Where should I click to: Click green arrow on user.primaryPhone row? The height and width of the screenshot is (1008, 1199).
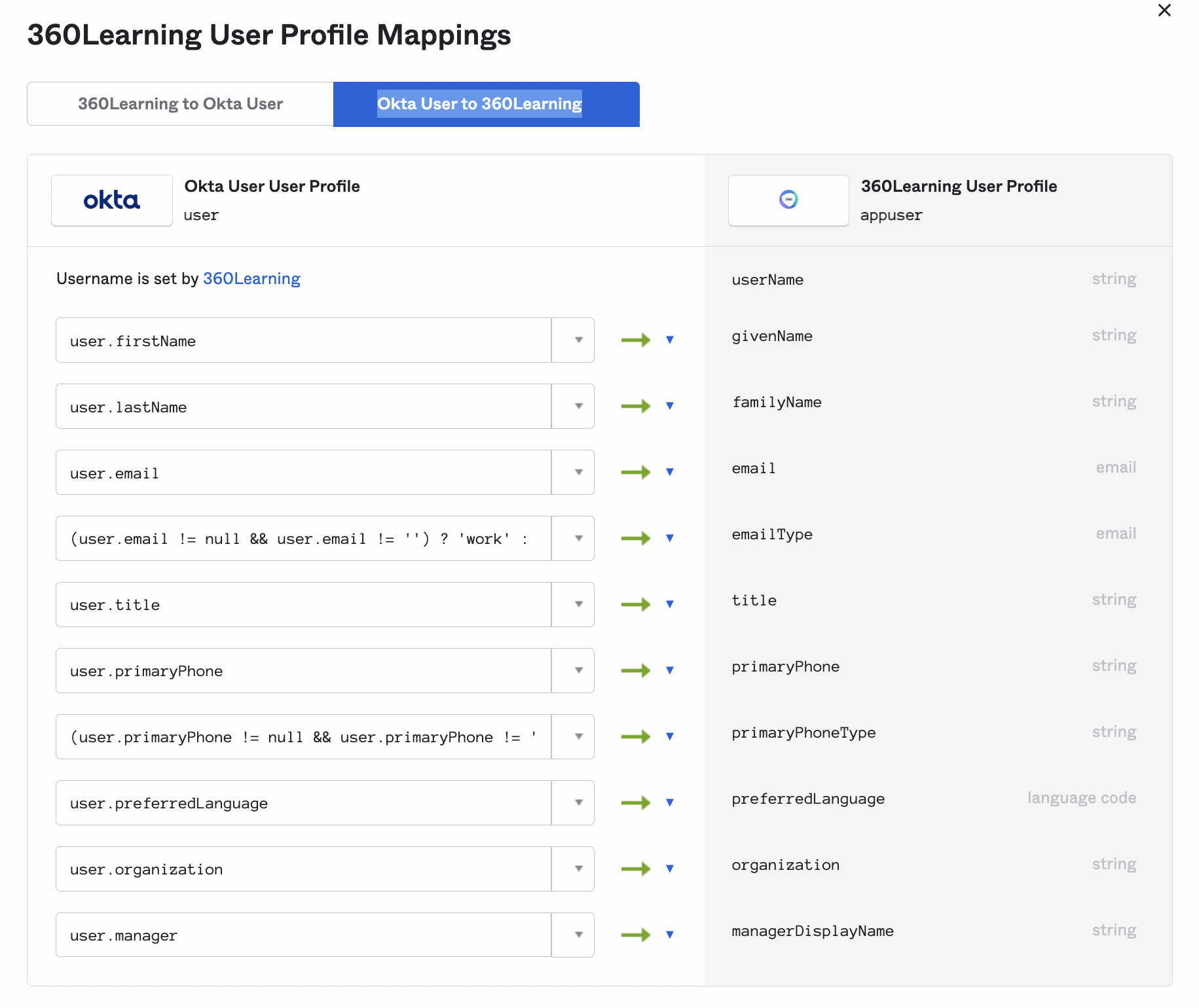(636, 670)
